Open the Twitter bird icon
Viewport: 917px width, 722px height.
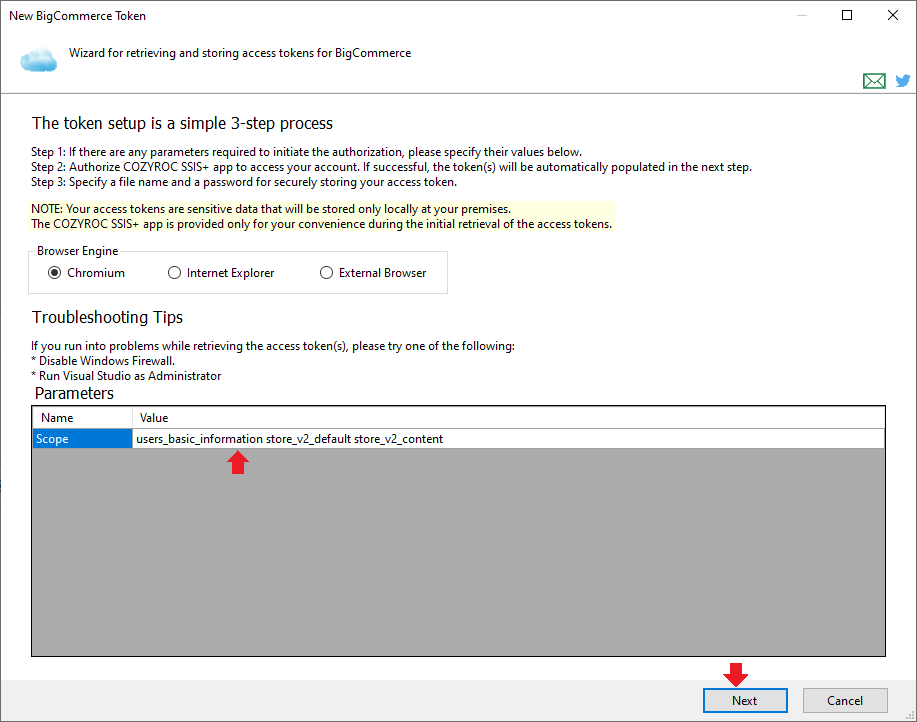pyautogui.click(x=903, y=80)
